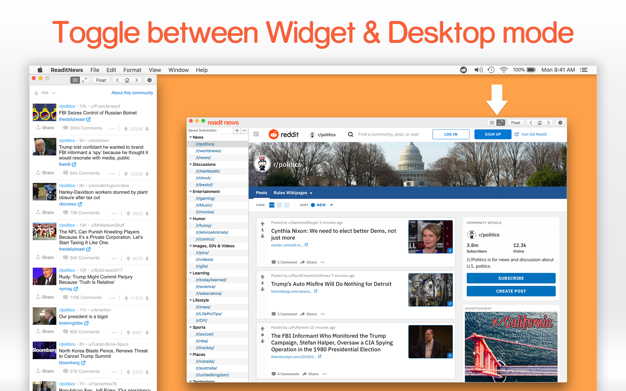The image size is (626, 391).
Task: Collapse the Discussions group in sidebar
Action: coord(190,164)
